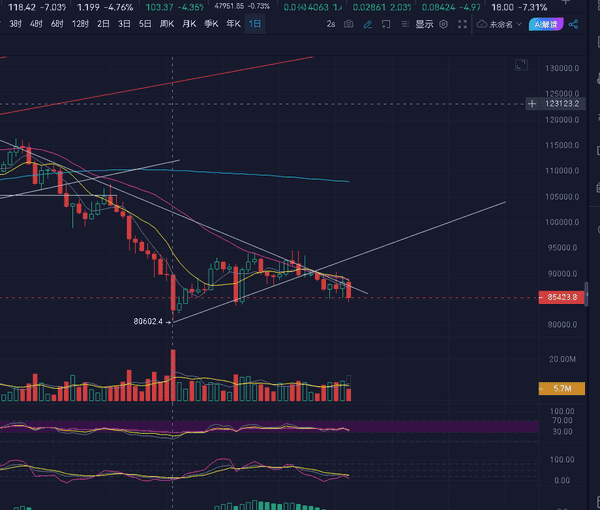Select the pencil drawing tool icon
The image size is (600, 510).
[x=367, y=23]
